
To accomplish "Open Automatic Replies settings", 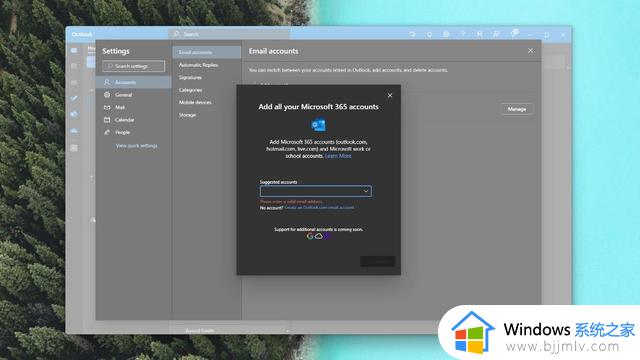I will click(198, 65).
